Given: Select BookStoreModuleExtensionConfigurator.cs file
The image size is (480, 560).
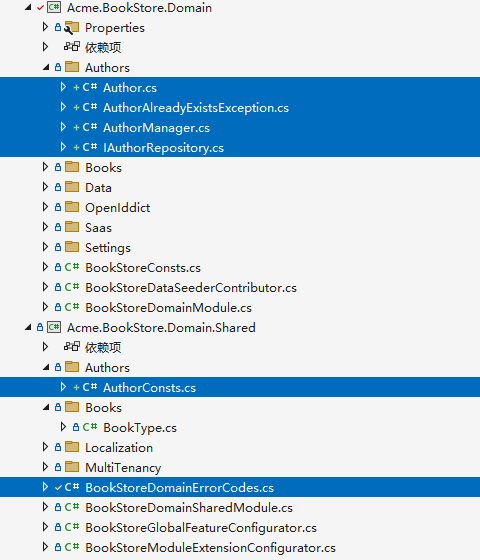Looking at the screenshot, I should coord(210,548).
